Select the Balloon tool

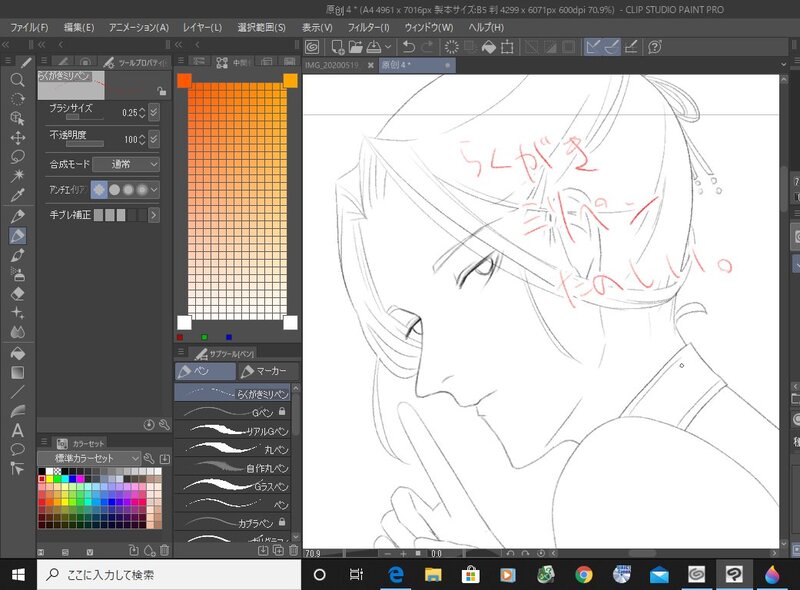17,450
